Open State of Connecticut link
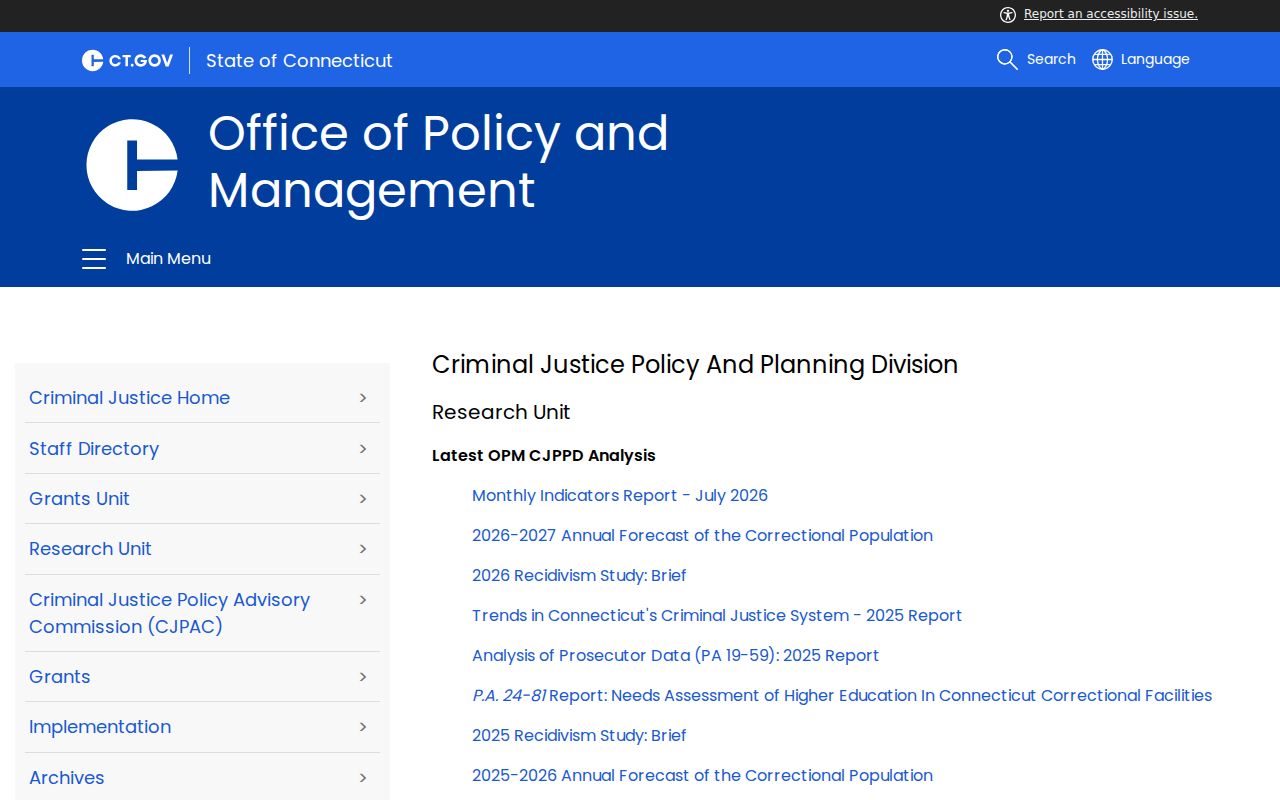This screenshot has height=800, width=1280. [299, 60]
